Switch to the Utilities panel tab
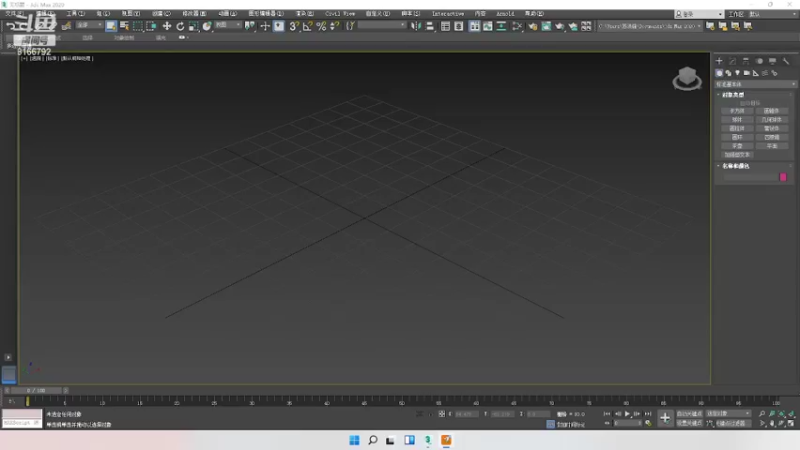This screenshot has width=800, height=450. click(x=786, y=61)
